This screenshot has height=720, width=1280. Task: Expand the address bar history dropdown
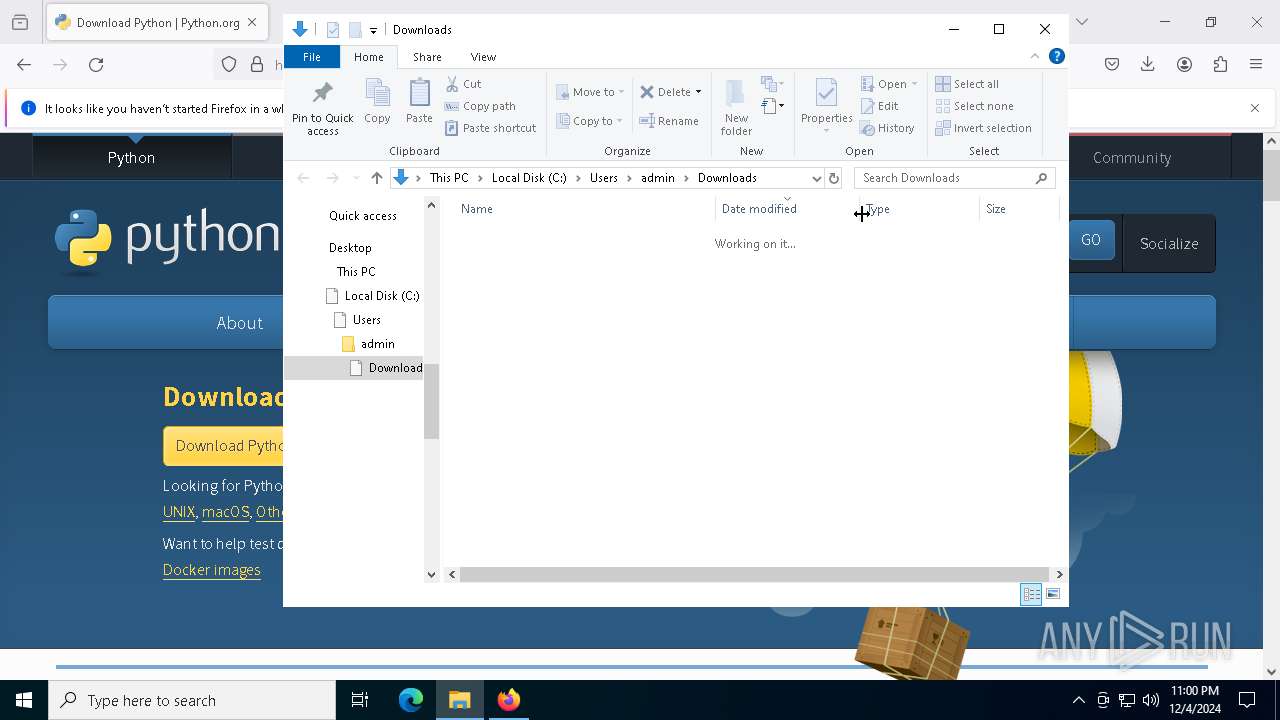tap(816, 178)
